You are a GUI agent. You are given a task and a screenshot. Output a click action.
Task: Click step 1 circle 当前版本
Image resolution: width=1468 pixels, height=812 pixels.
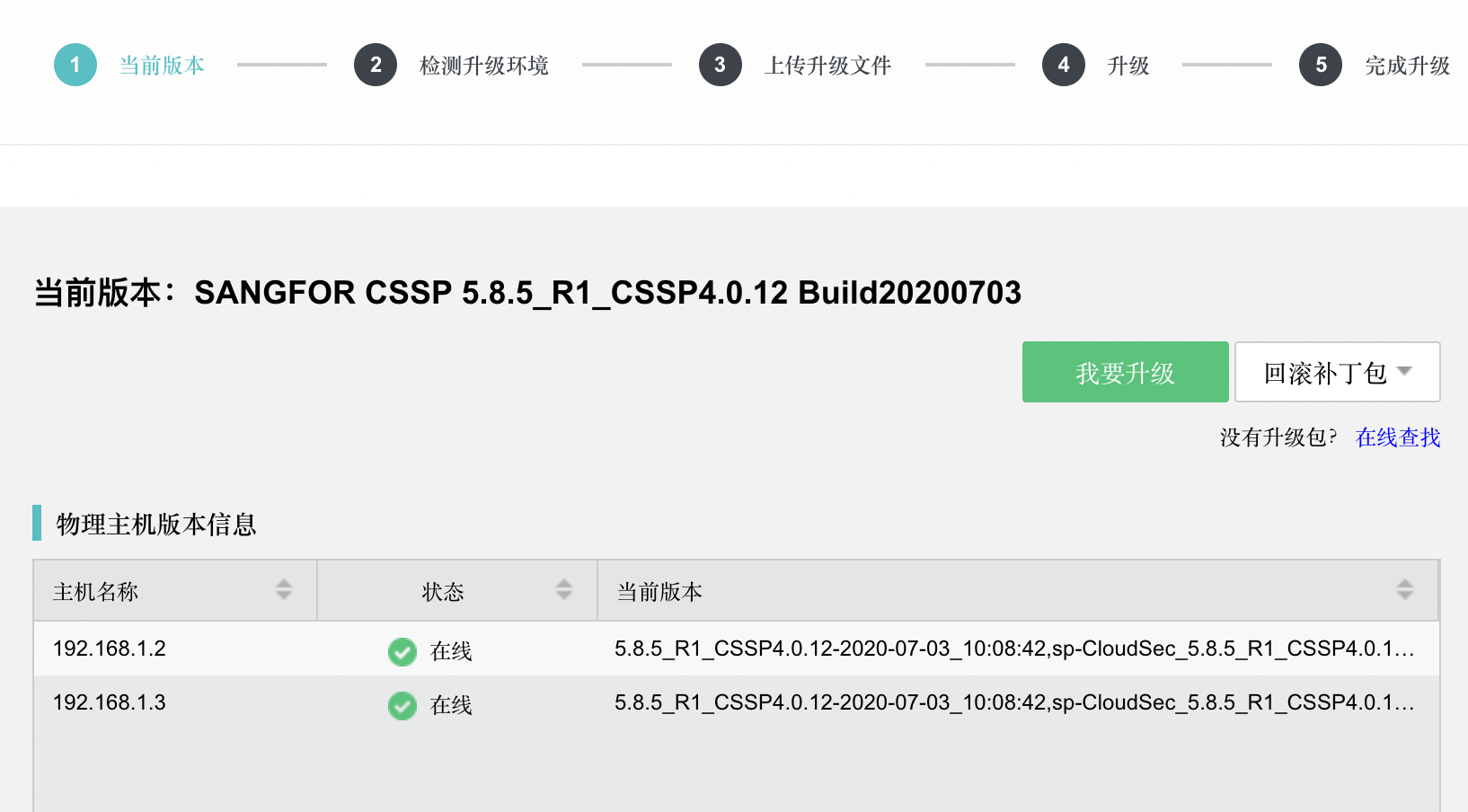pyautogui.click(x=75, y=64)
